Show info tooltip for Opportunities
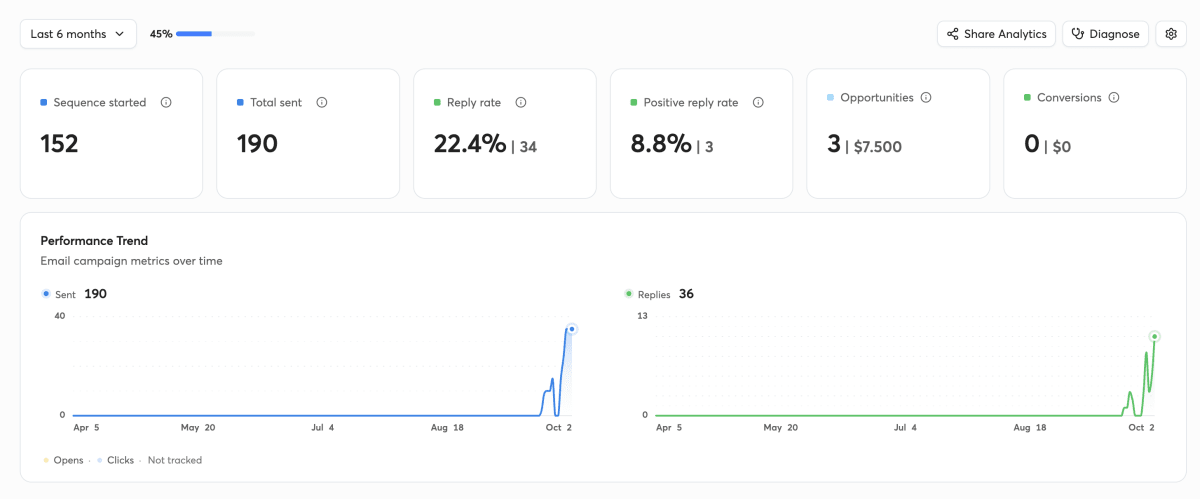 (926, 98)
